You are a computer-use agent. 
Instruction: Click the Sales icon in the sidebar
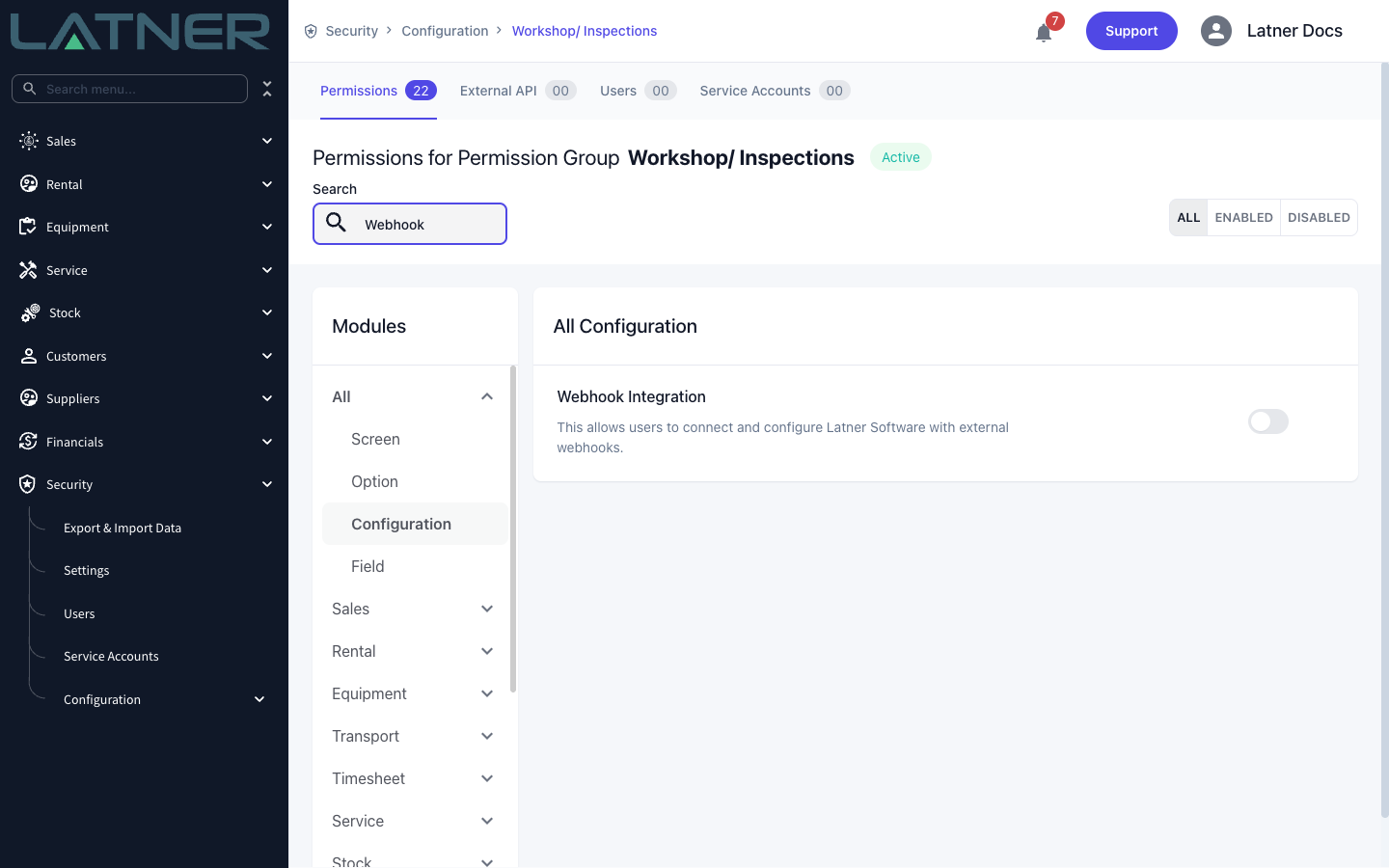tap(29, 141)
